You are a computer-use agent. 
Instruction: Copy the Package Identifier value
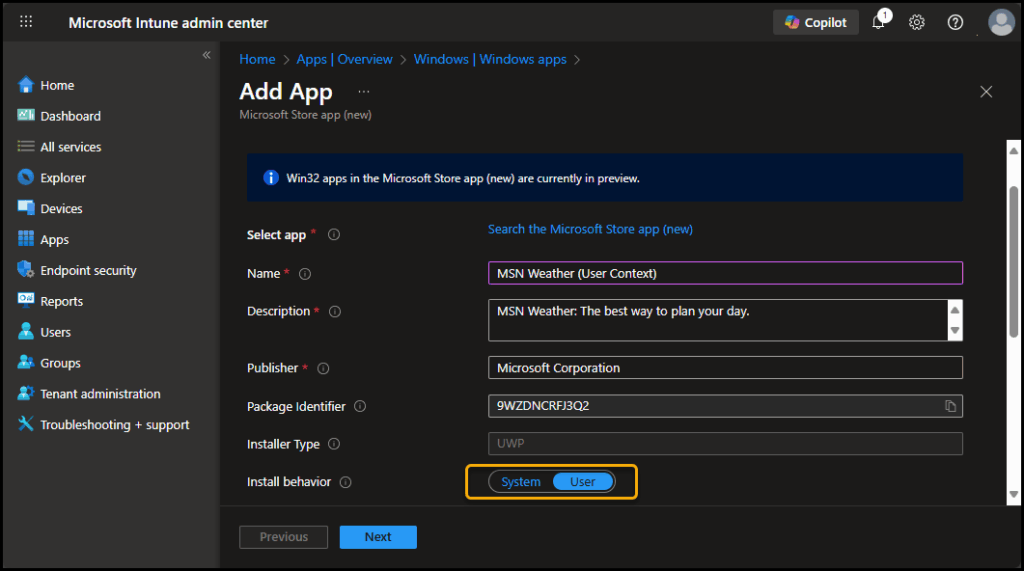[951, 406]
